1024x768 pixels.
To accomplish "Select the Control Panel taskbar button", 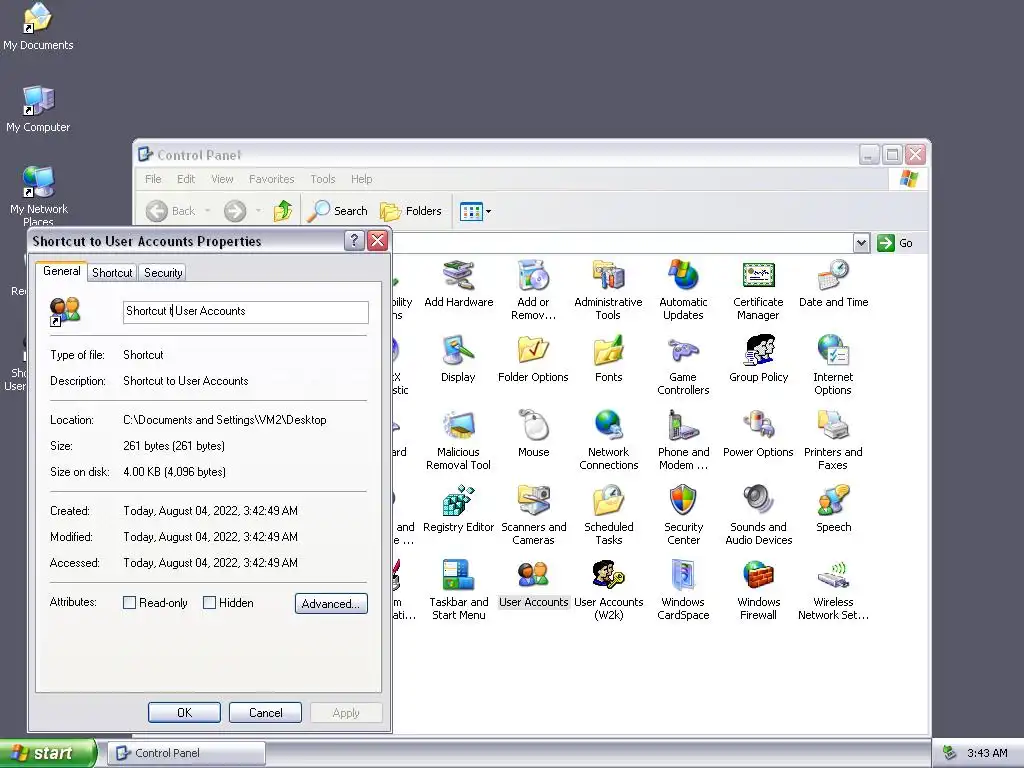I will [186, 753].
